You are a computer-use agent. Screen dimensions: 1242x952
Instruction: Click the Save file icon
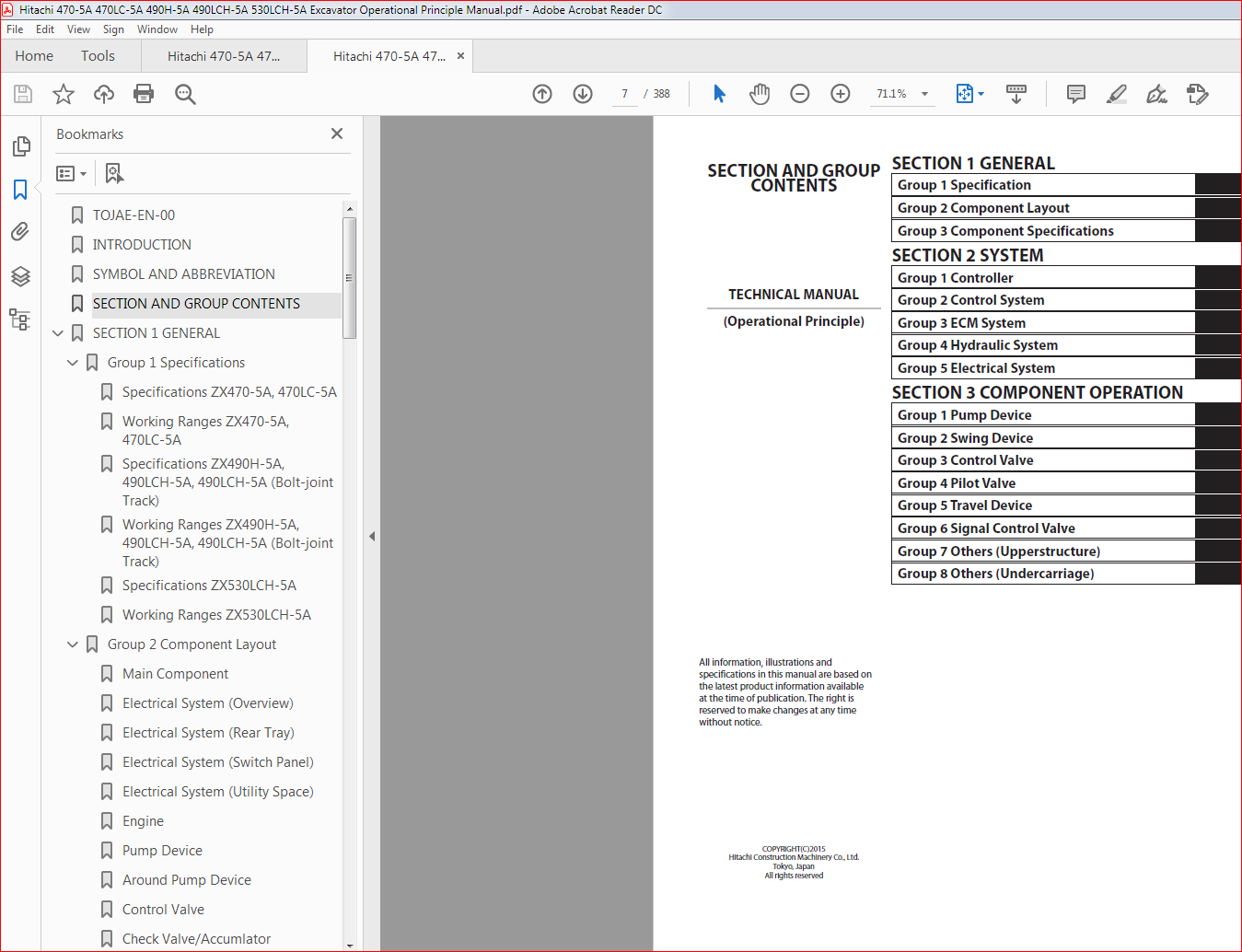(23, 94)
